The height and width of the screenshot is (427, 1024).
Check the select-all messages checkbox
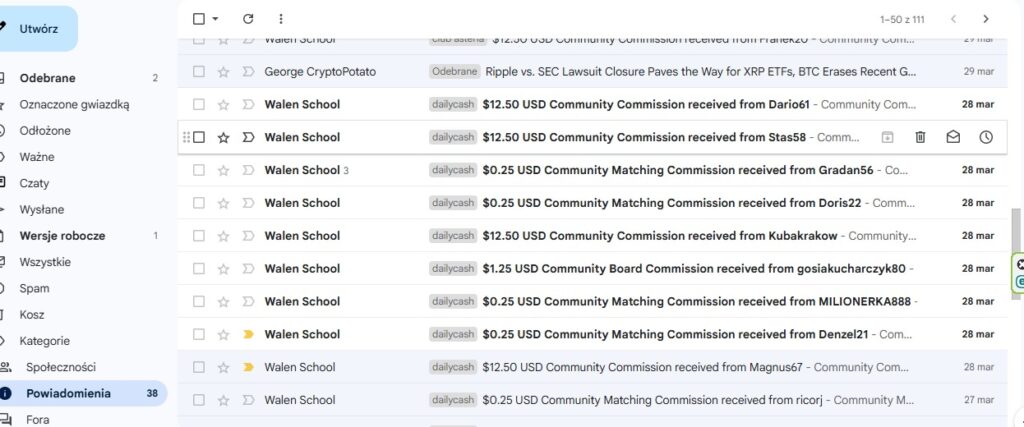pyautogui.click(x=198, y=19)
